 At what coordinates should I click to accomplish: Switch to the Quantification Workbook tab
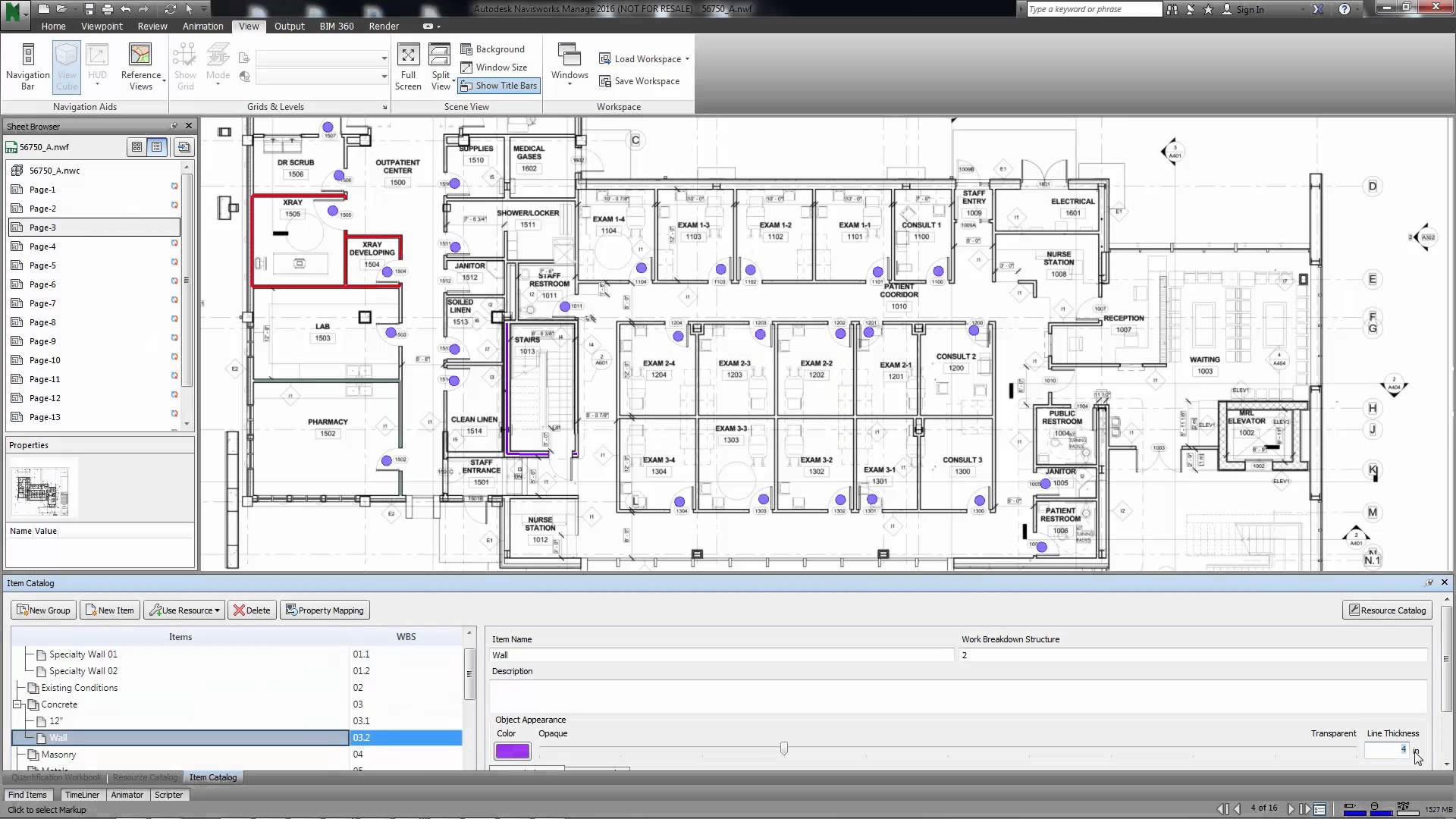pos(55,777)
